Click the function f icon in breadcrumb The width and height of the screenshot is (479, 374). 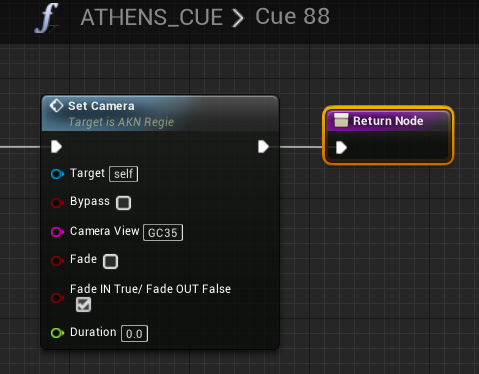47,18
